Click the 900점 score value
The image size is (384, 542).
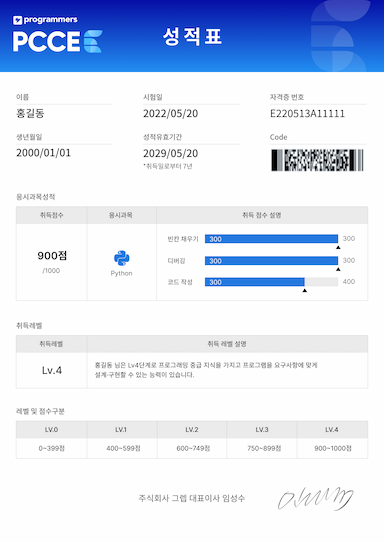[x=52, y=255]
